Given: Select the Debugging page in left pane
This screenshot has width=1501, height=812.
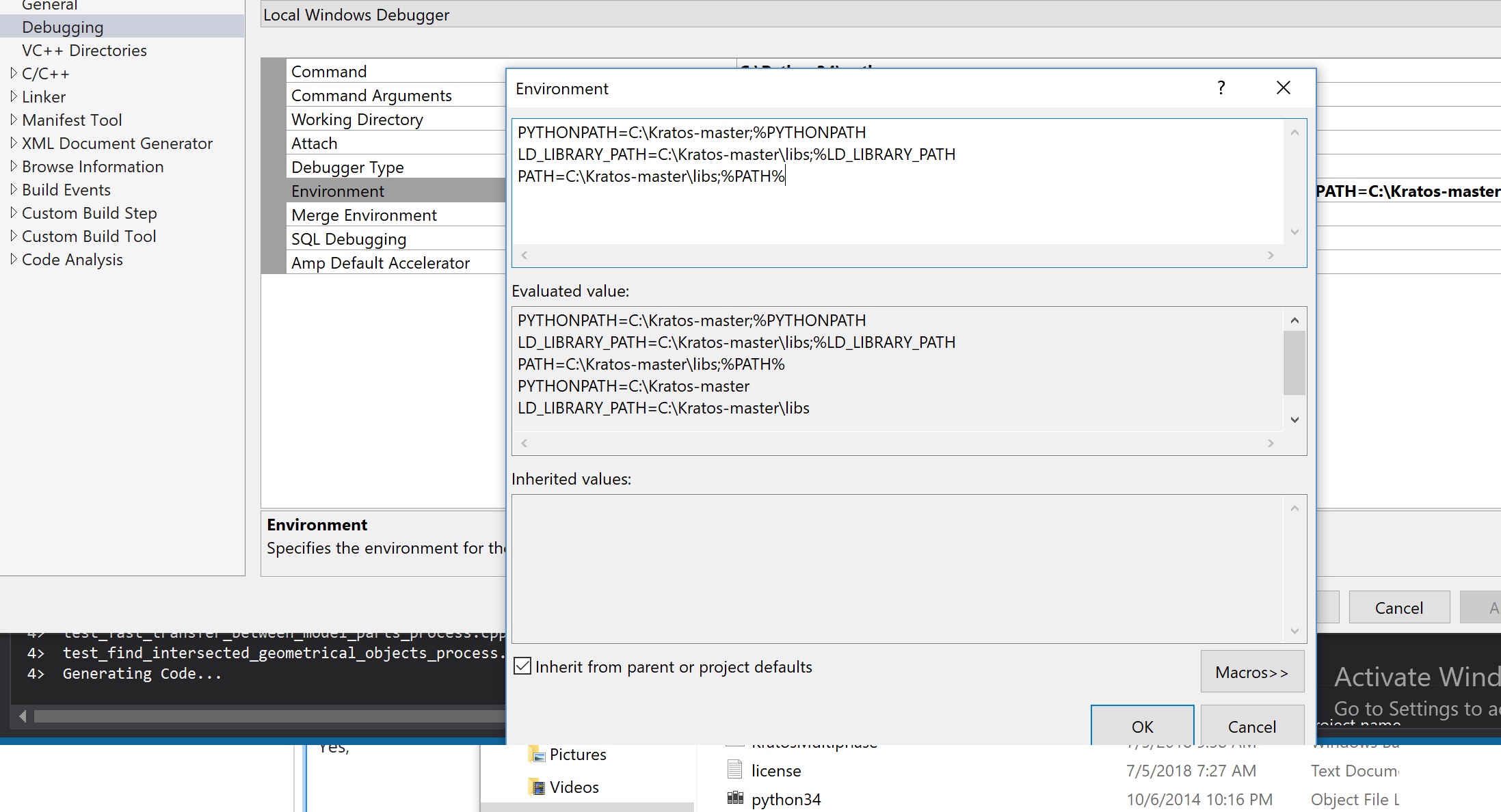Looking at the screenshot, I should [x=63, y=27].
